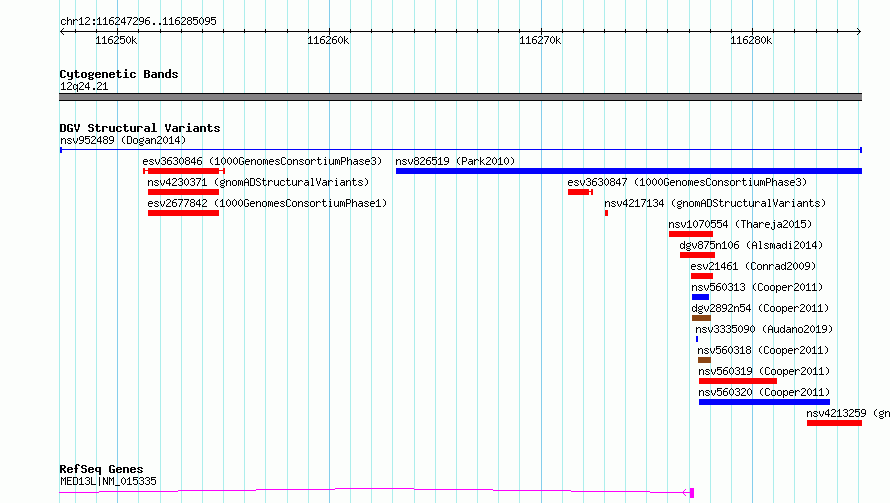Click esv2677842 (1000GenomesConsortiumPhase1) label
Screen dimensions: 890x503
pos(267,203)
